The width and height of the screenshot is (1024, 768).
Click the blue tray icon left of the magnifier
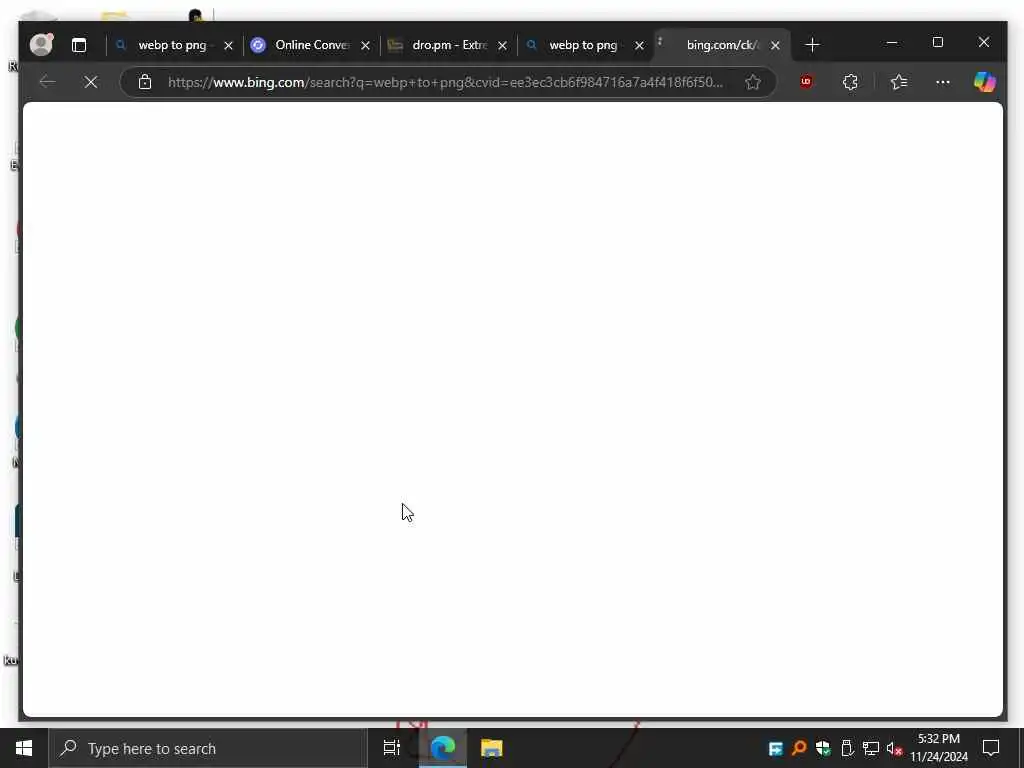tap(775, 748)
